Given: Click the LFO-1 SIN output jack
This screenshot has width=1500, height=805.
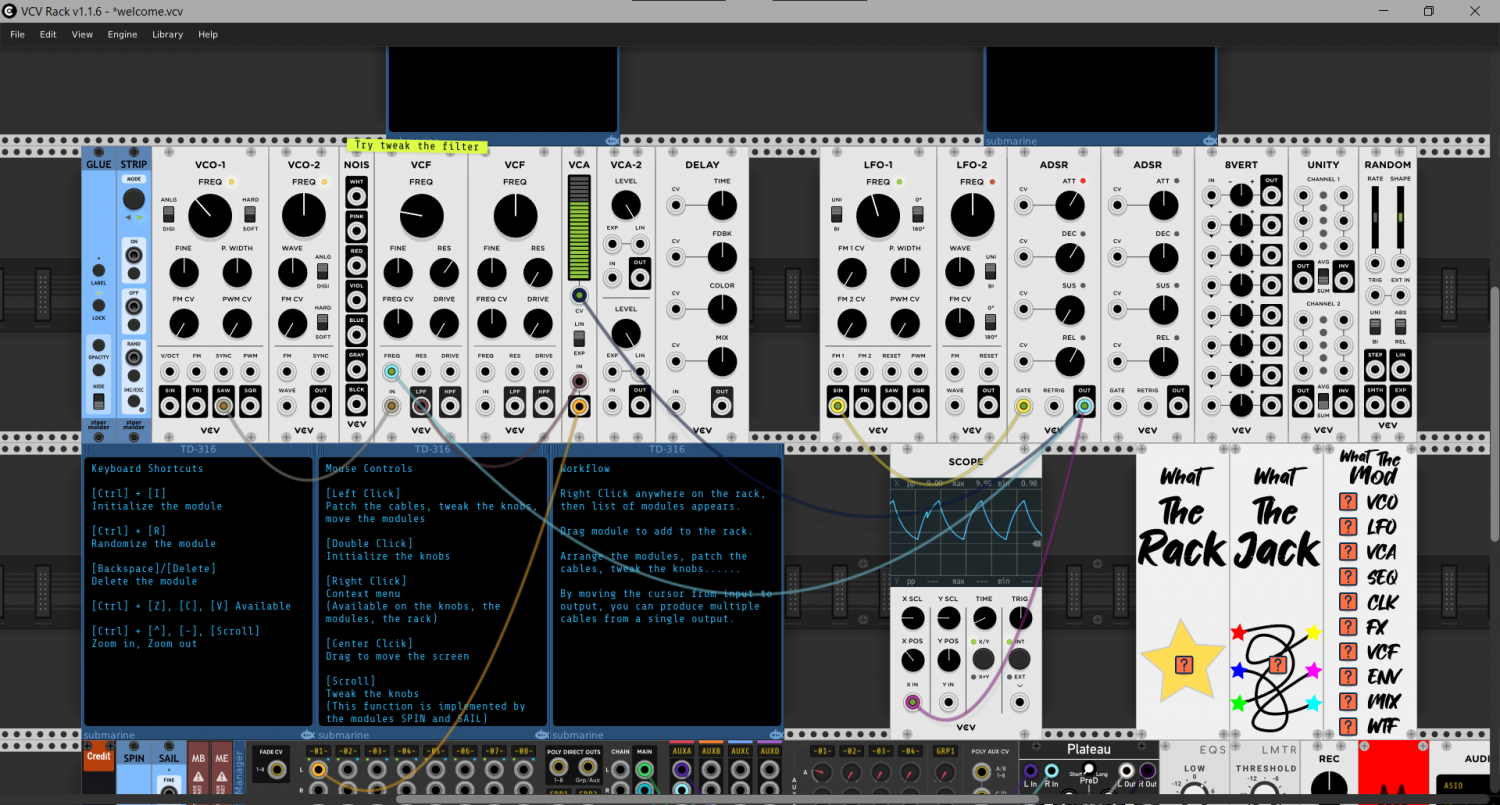Looking at the screenshot, I should (x=837, y=406).
